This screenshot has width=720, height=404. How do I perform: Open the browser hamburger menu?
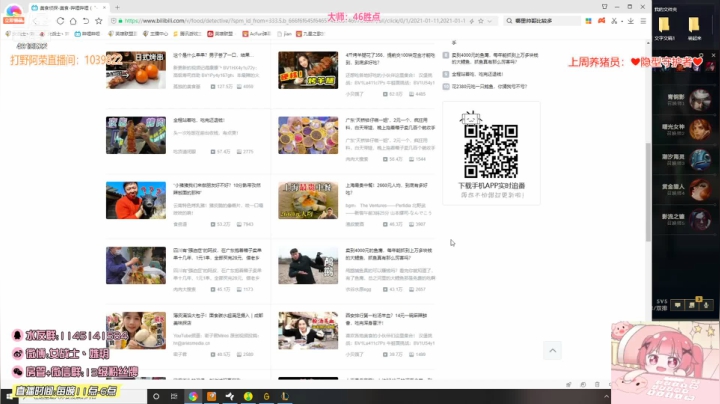(643, 21)
